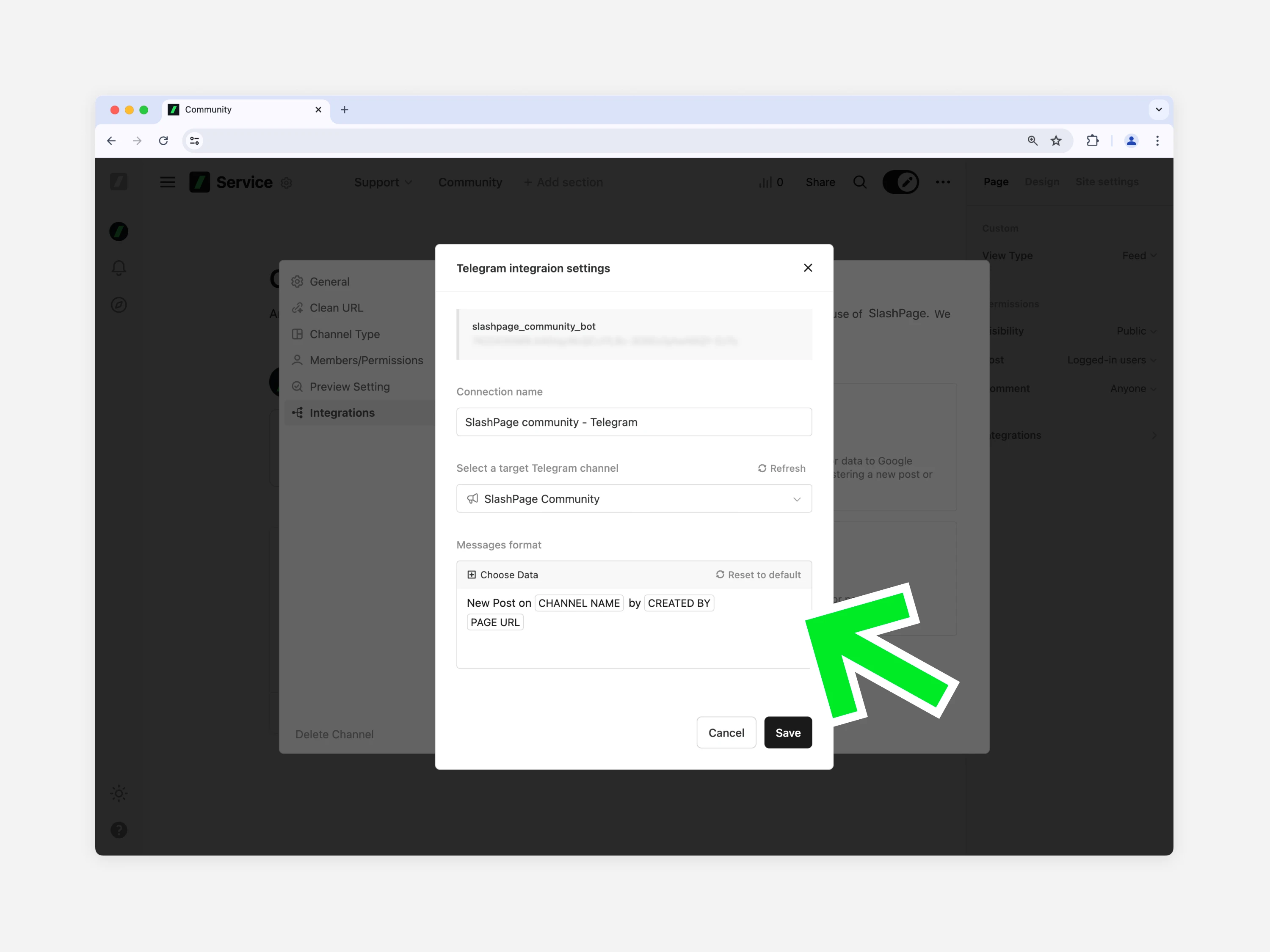Switch to the Site settings tab
Screen dimensions: 1270x952
1106,182
